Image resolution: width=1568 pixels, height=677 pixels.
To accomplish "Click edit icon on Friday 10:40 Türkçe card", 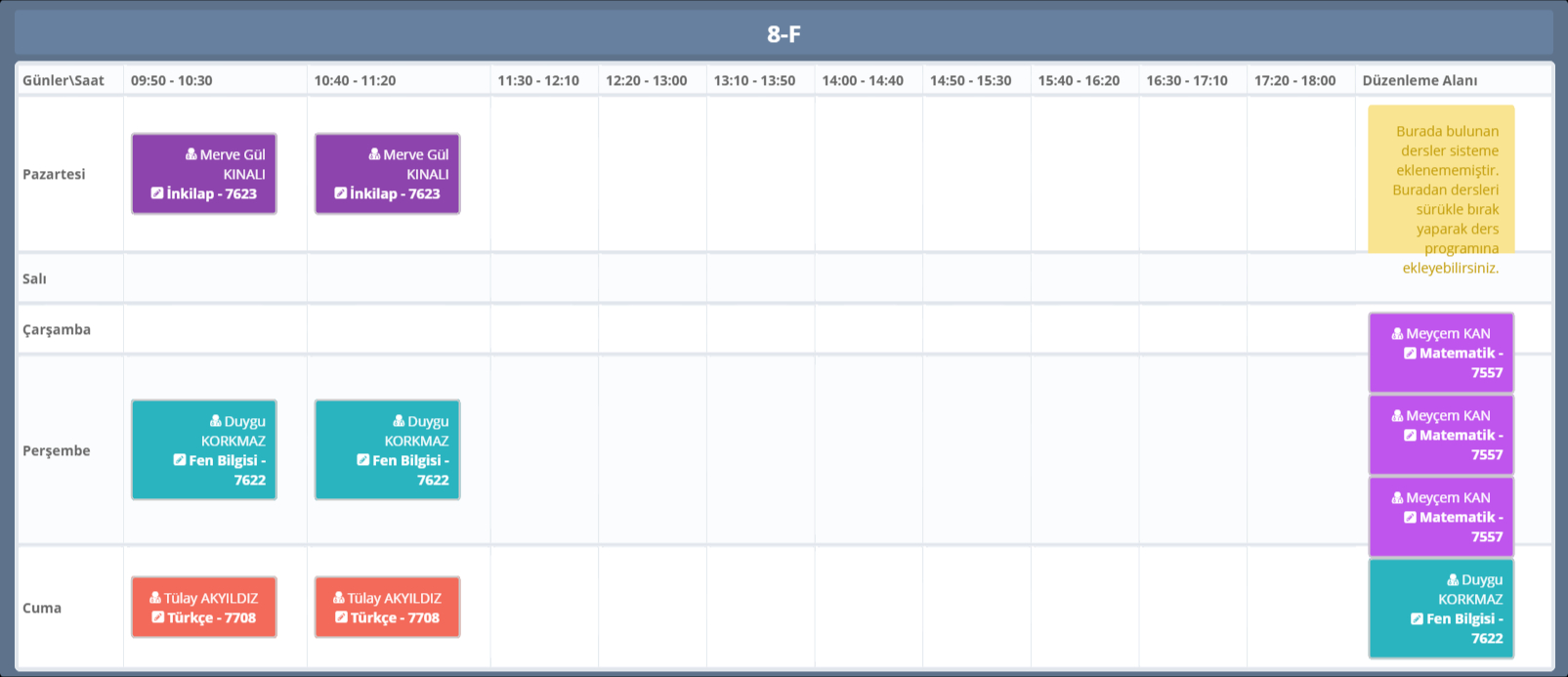I will click(341, 617).
